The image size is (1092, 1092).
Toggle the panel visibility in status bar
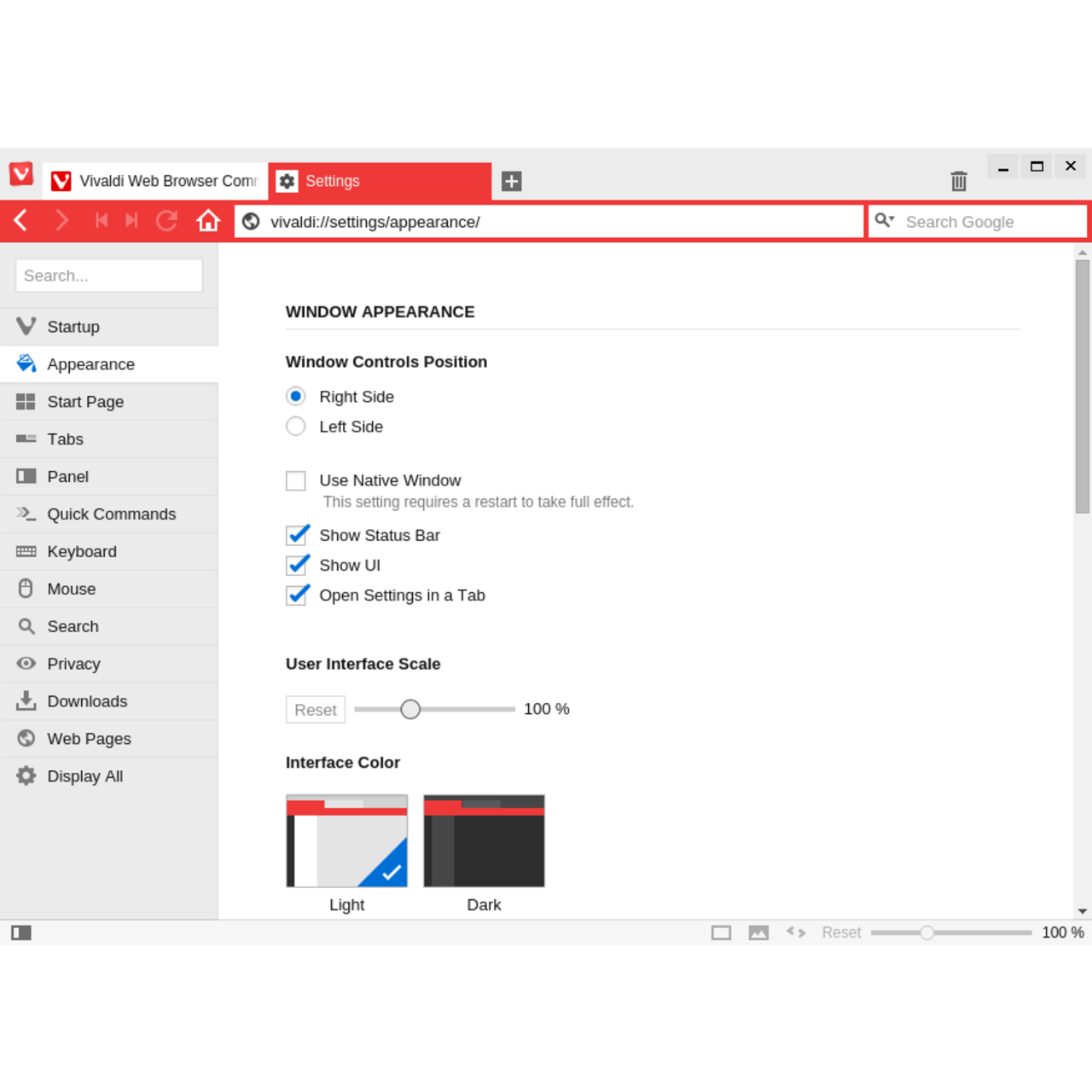coord(20,932)
